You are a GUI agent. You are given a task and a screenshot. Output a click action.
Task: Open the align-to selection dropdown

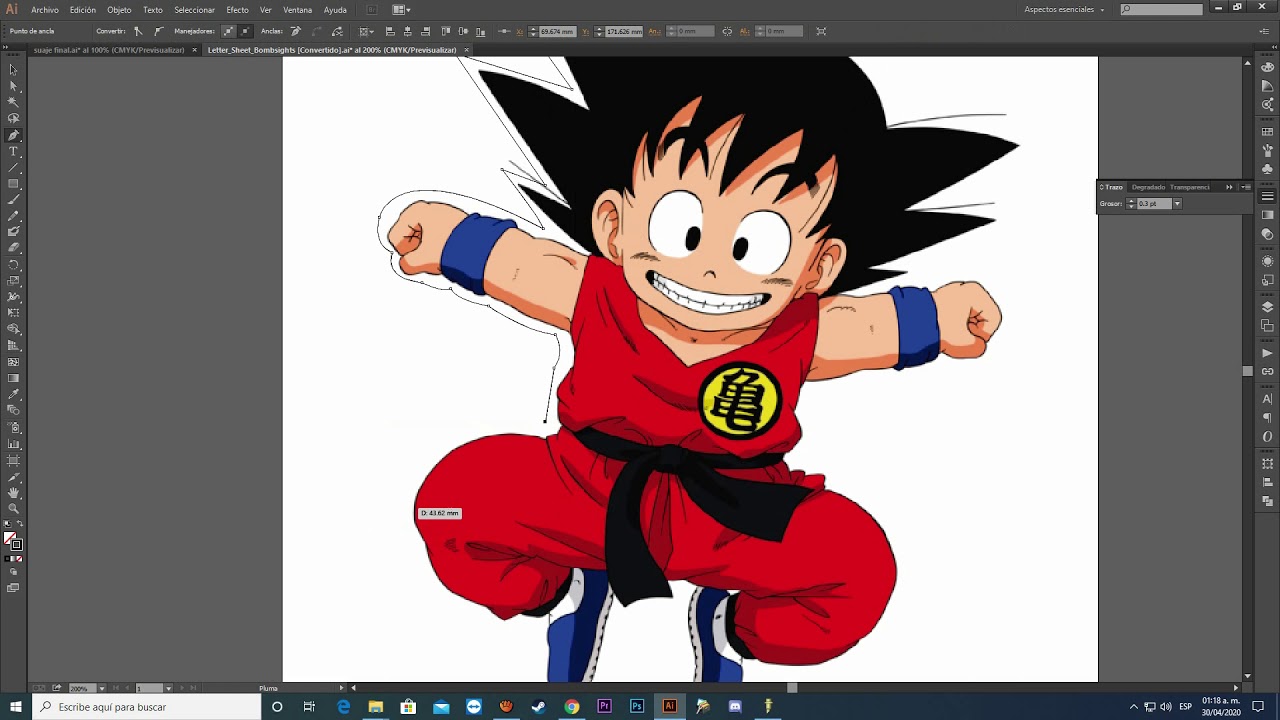pos(367,31)
